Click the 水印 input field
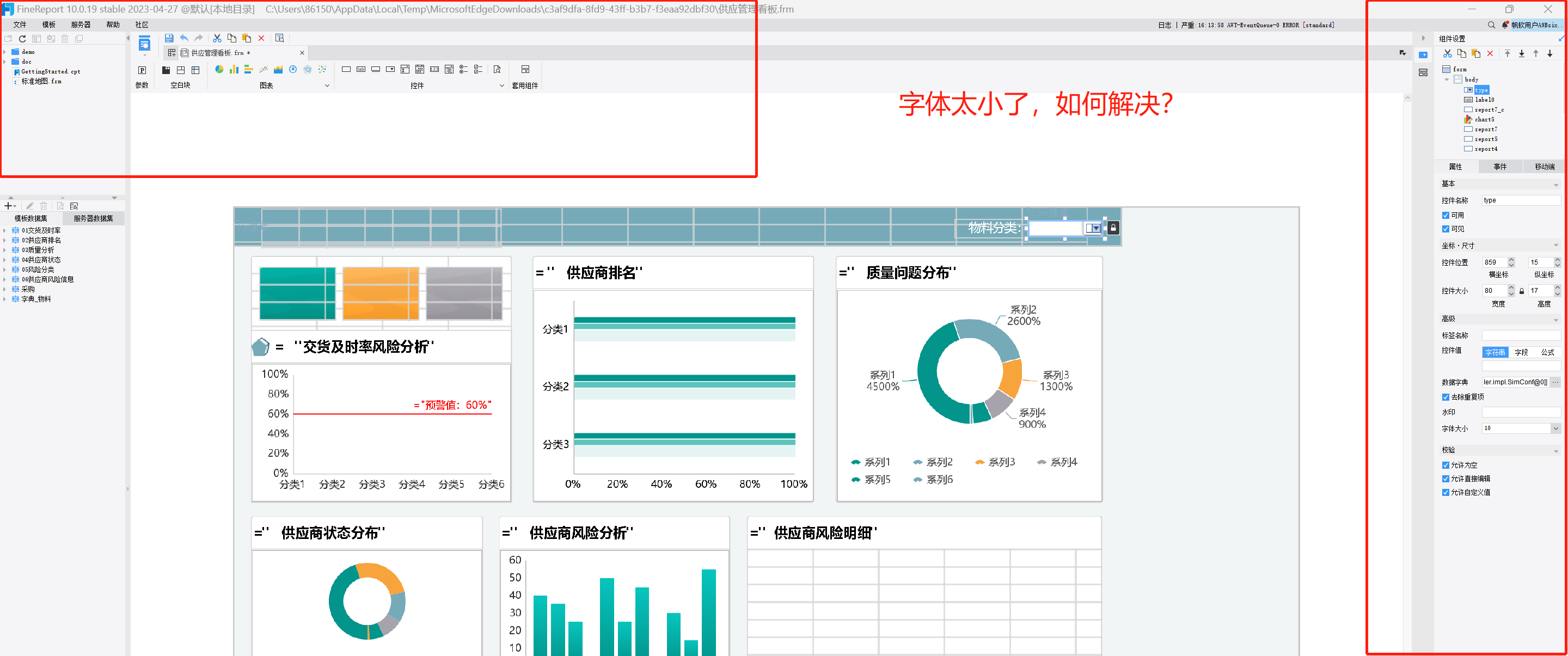Image resolution: width=1568 pixels, height=656 pixels. (x=1521, y=413)
